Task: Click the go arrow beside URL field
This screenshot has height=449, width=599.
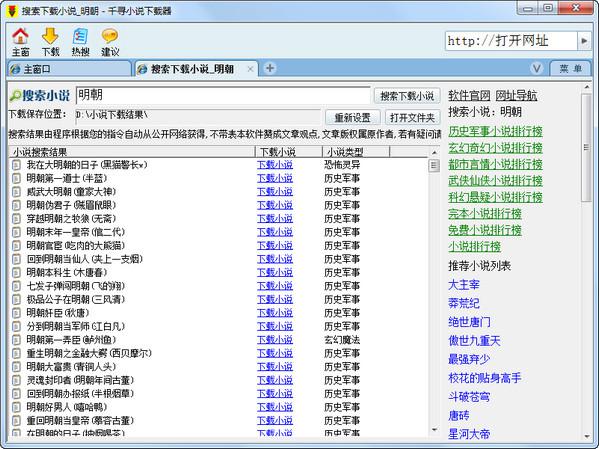Action: click(584, 41)
